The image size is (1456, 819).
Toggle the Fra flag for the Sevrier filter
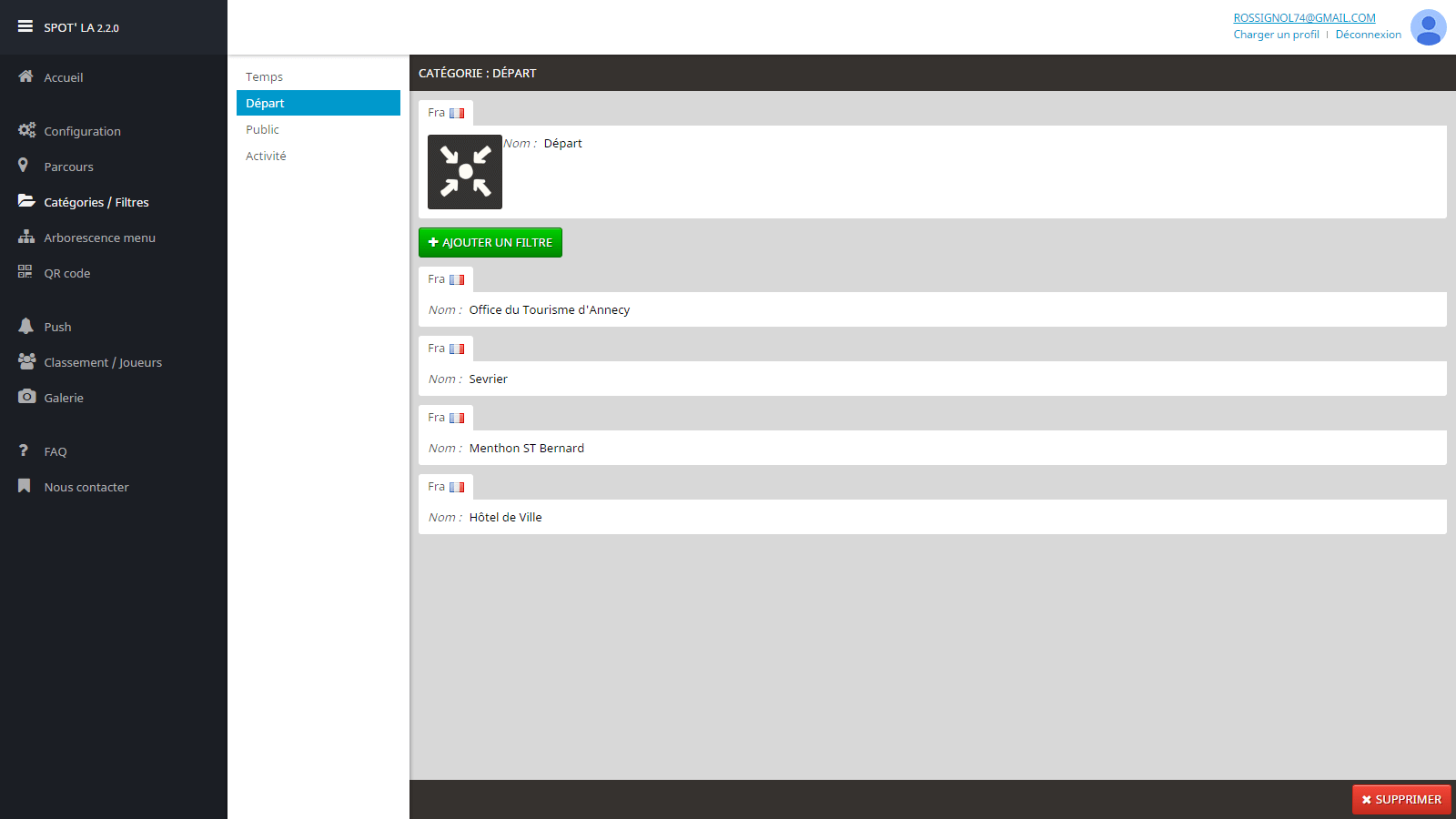(446, 348)
